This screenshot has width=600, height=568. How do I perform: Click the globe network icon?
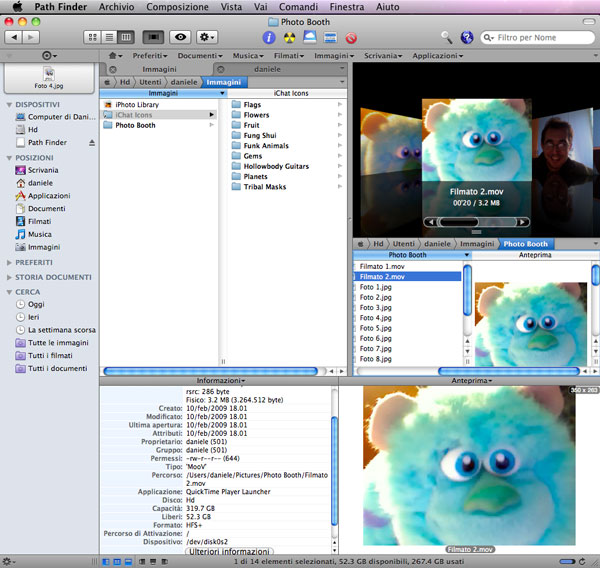[x=467, y=37]
